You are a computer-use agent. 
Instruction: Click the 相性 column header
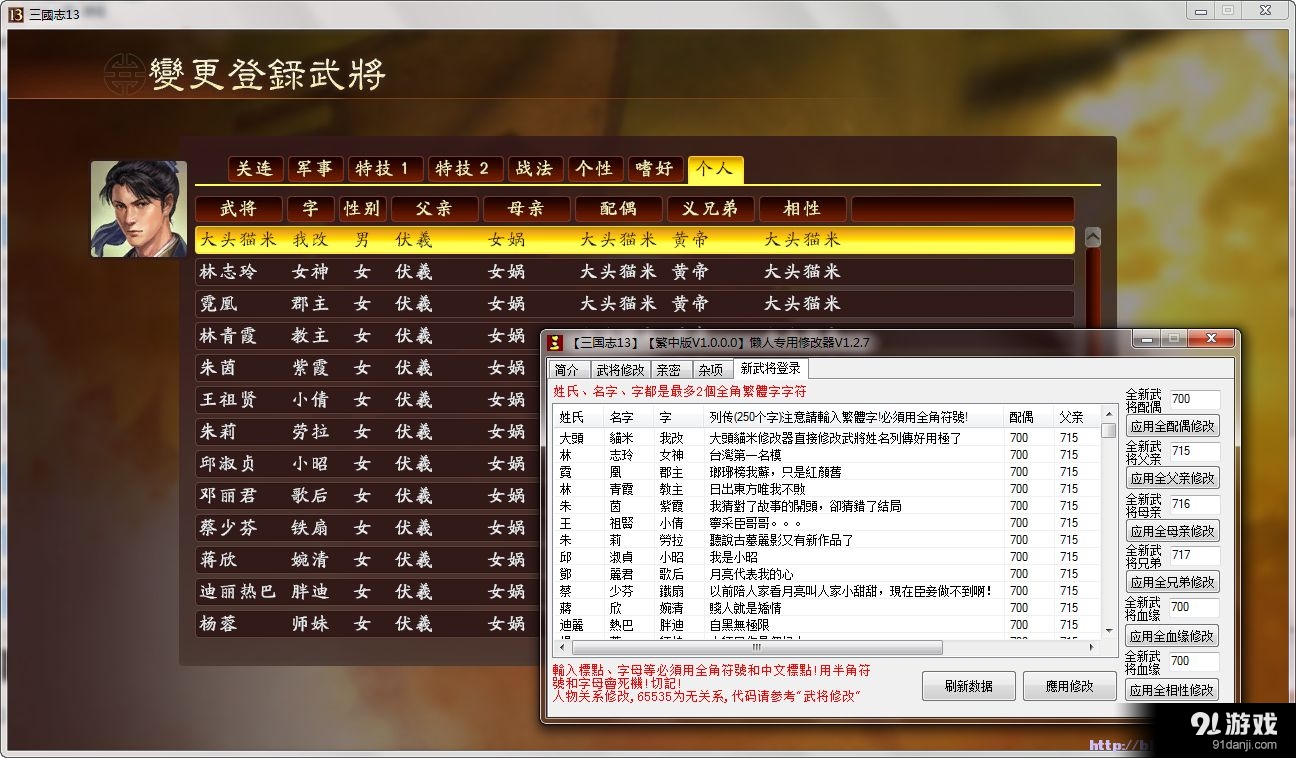point(803,209)
